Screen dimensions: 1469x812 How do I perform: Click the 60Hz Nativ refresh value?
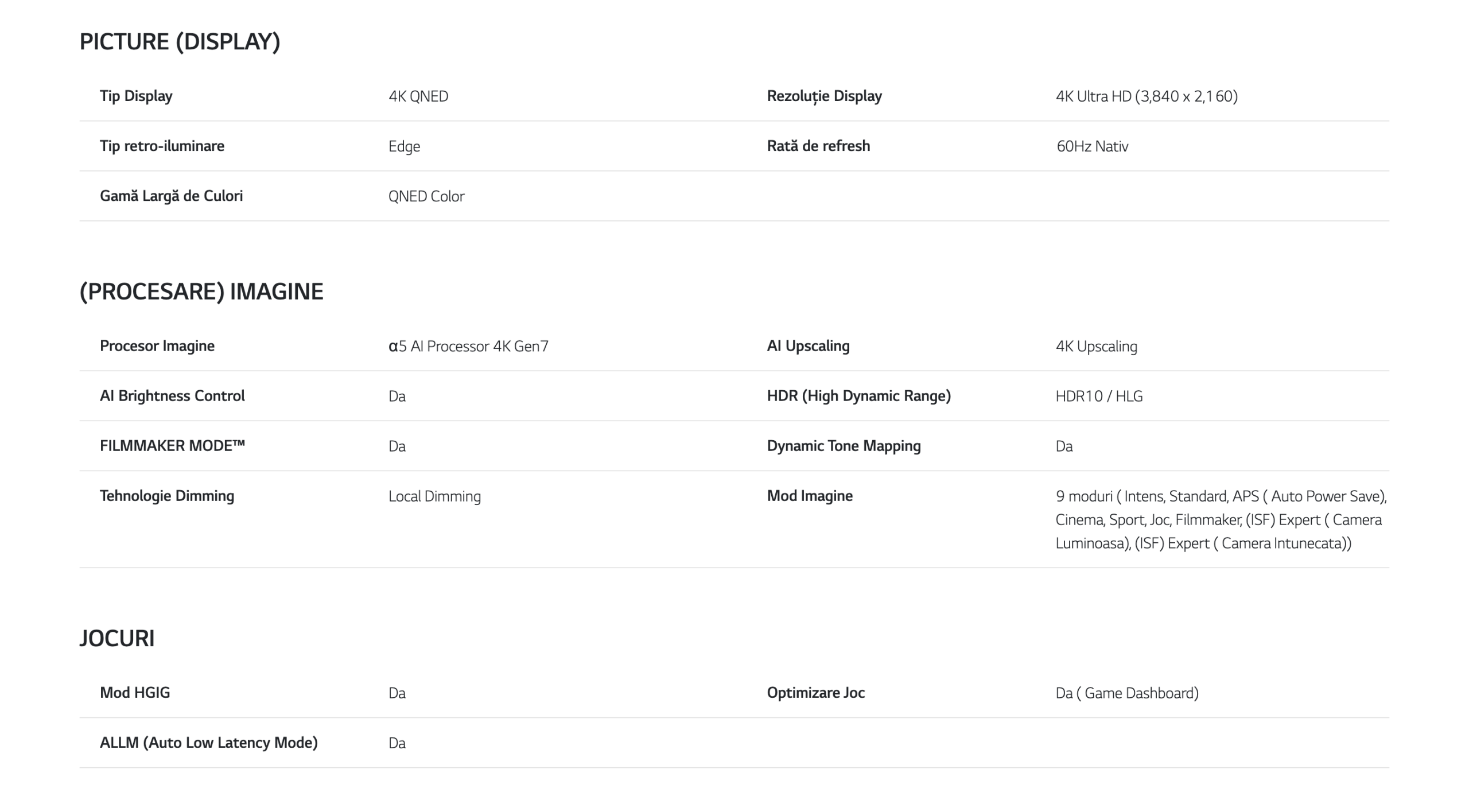coord(1092,146)
